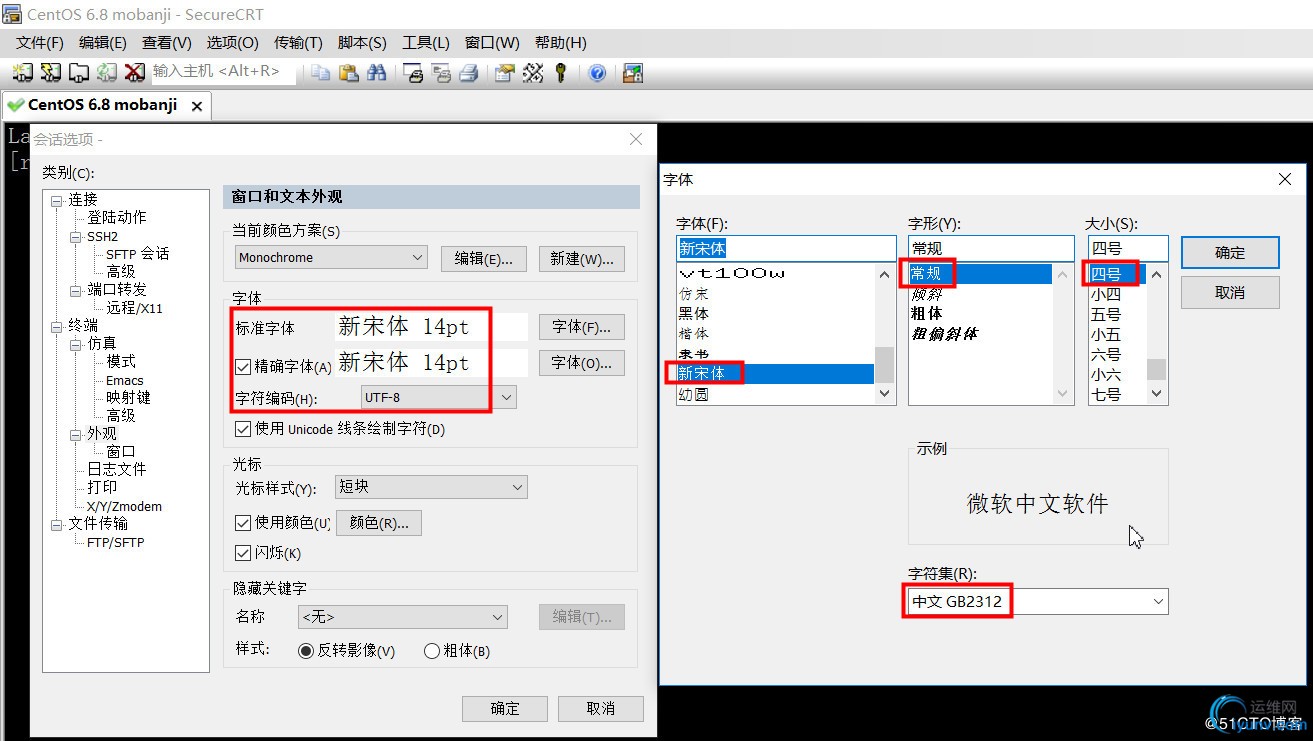Open the 光标样式 短块 dropdown
The width and height of the screenshot is (1313, 741).
431,487
